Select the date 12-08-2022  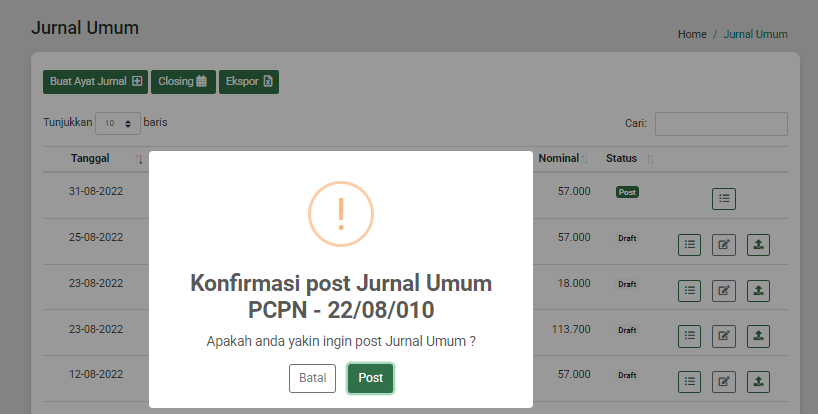pos(96,374)
